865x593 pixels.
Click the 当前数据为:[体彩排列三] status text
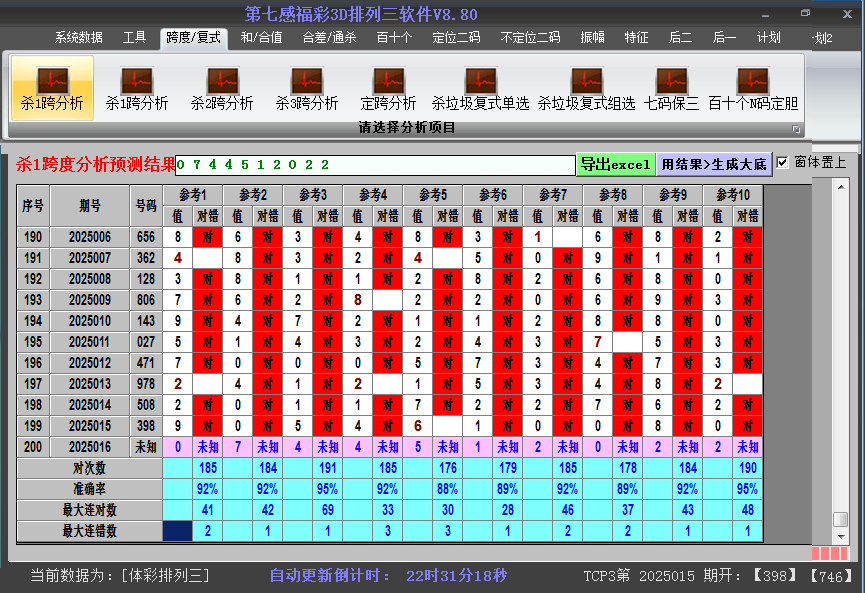tap(120, 576)
